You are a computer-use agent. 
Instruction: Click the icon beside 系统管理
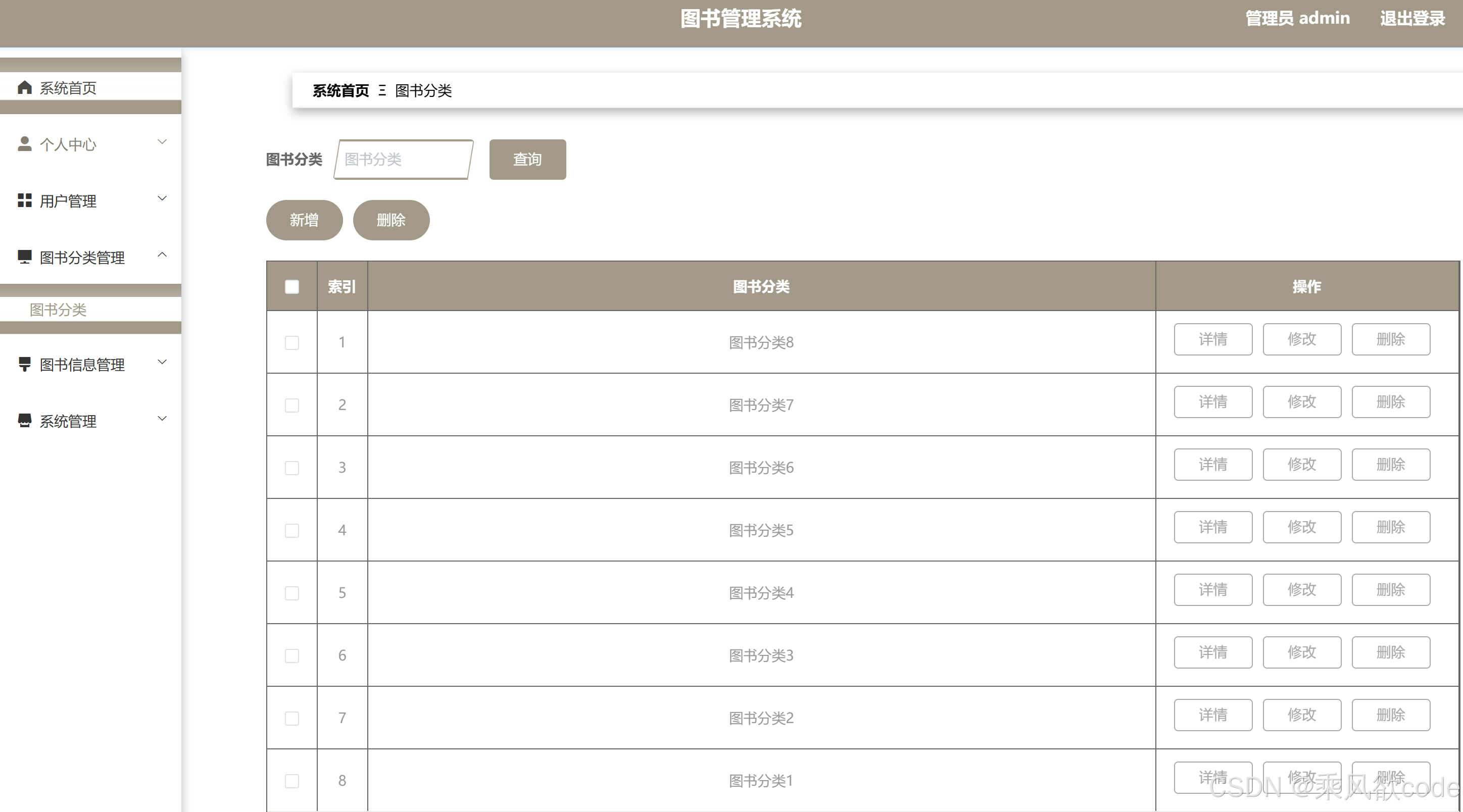pyautogui.click(x=24, y=421)
